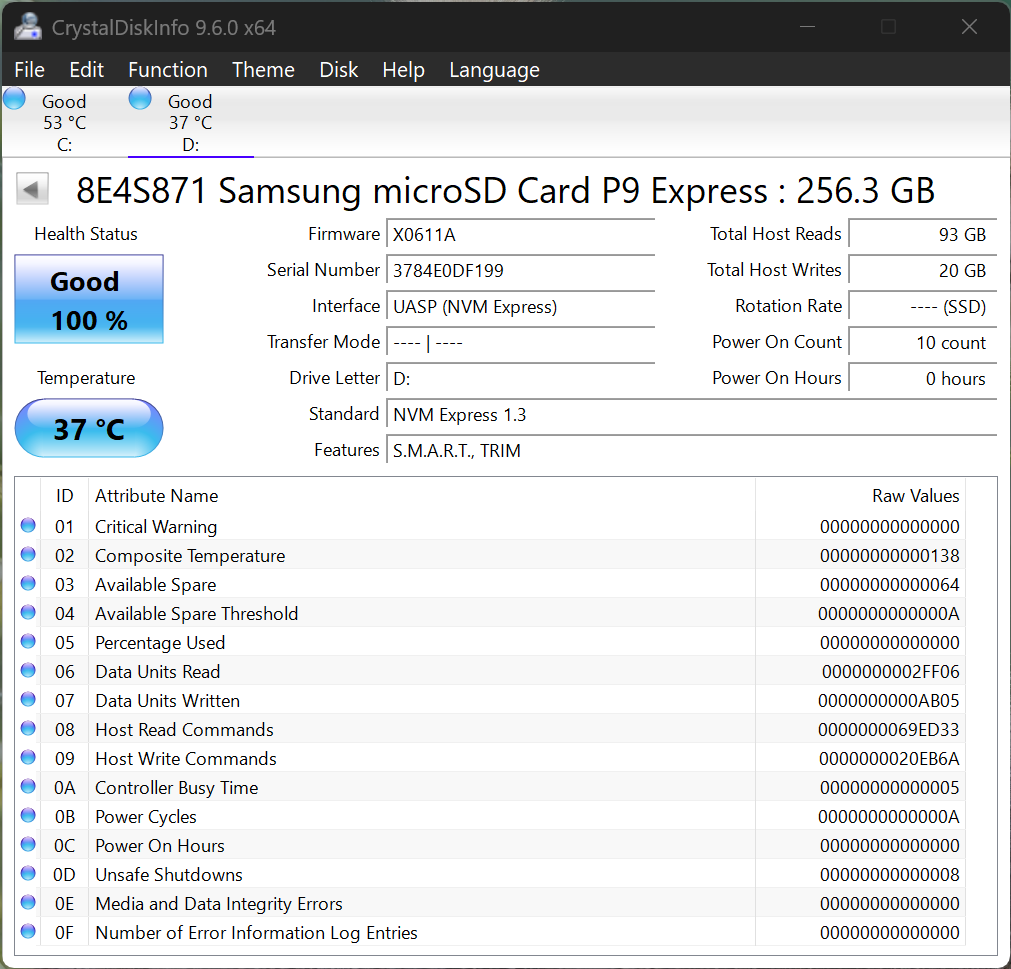Expand the Language menu
Image resolution: width=1011 pixels, height=969 pixels.
494,70
